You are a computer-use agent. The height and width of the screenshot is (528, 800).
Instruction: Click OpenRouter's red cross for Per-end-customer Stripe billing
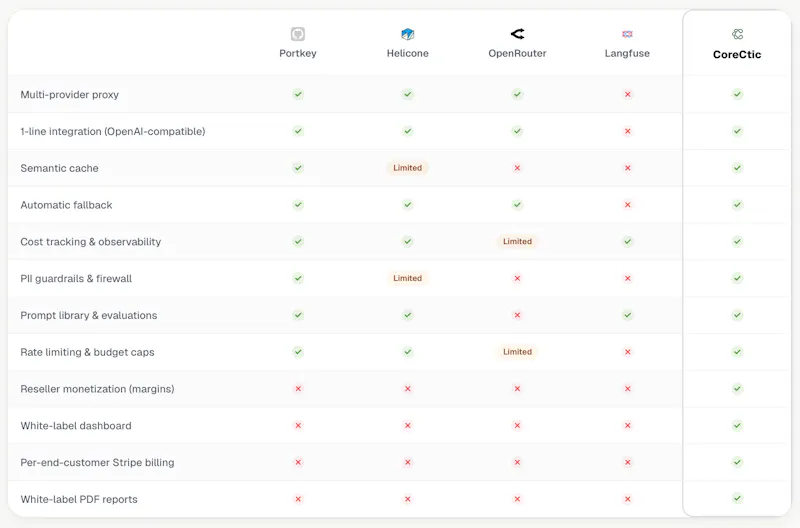(517, 462)
